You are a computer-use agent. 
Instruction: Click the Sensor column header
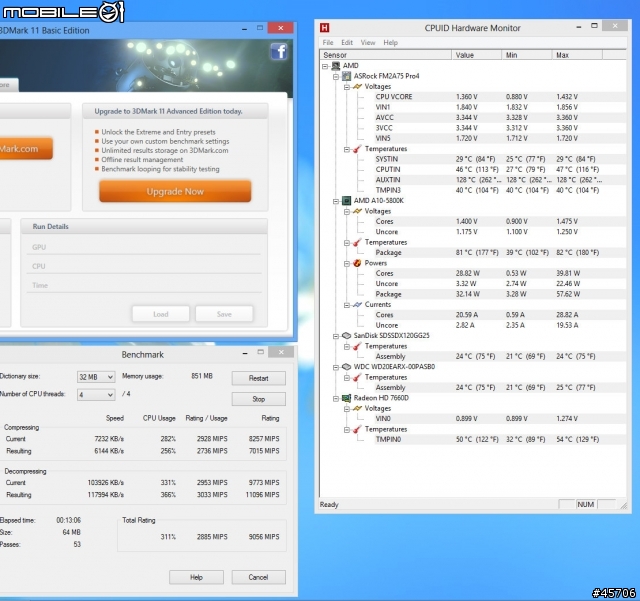386,55
